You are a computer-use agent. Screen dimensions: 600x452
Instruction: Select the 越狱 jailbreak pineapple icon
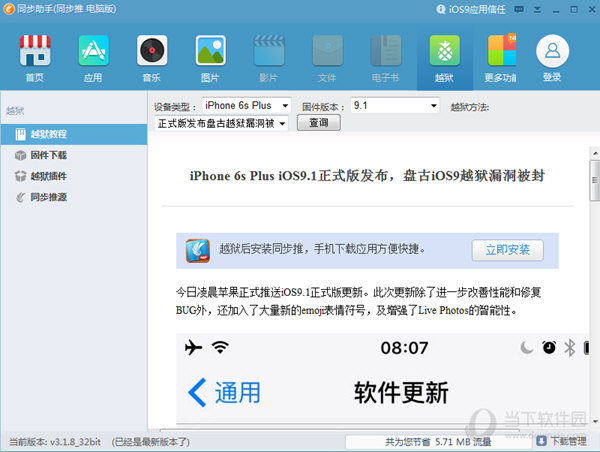444,51
